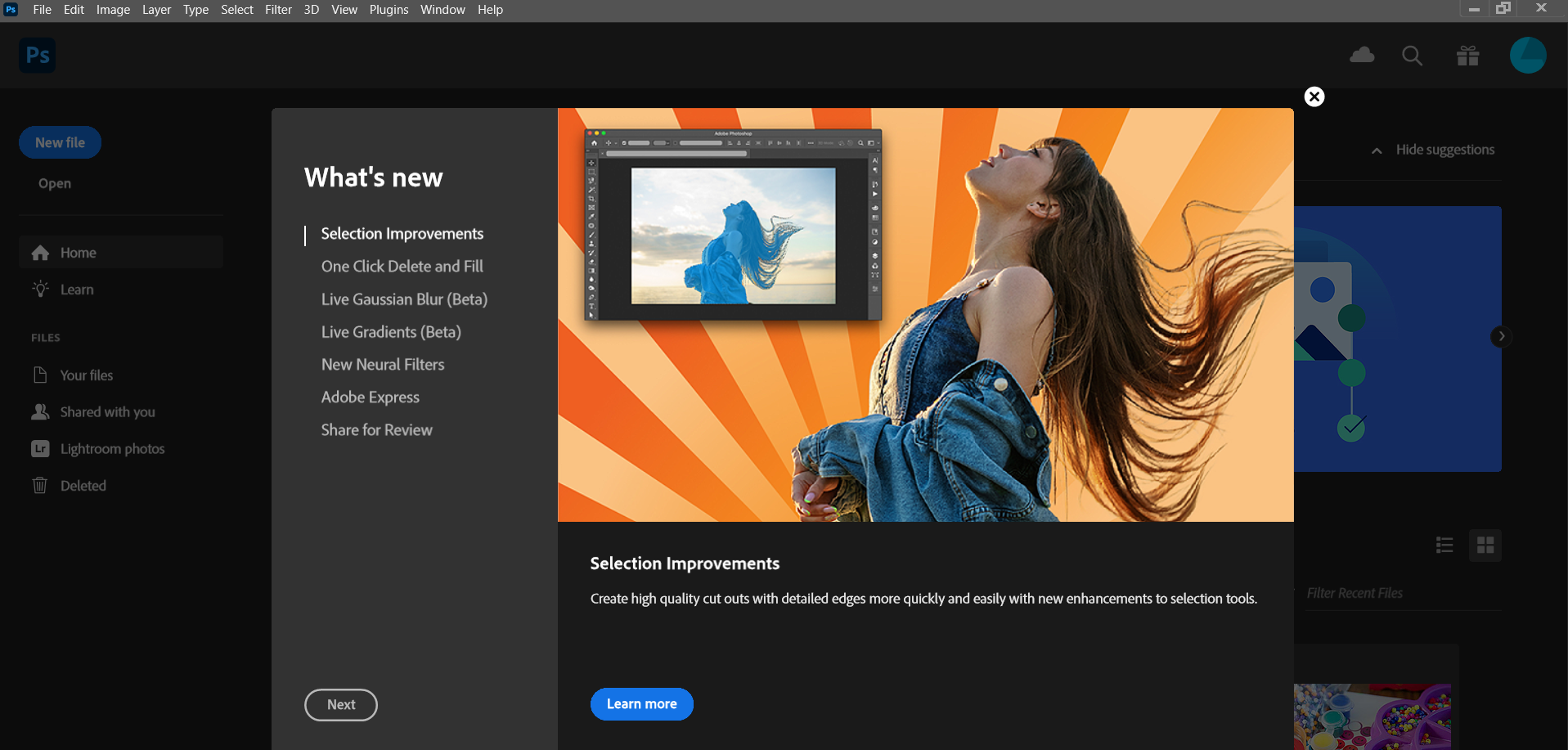The width and height of the screenshot is (1568, 750).
Task: Click the Ps icon in the title bar
Action: (x=11, y=10)
